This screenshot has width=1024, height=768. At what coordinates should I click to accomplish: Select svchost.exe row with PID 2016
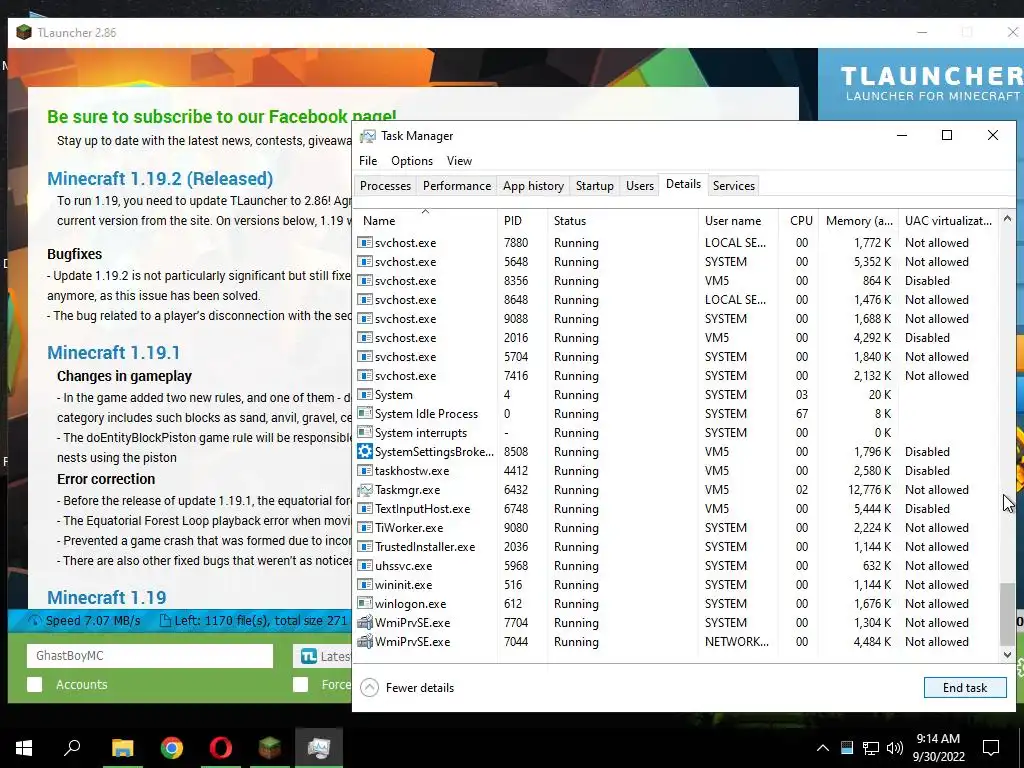tap(676, 338)
